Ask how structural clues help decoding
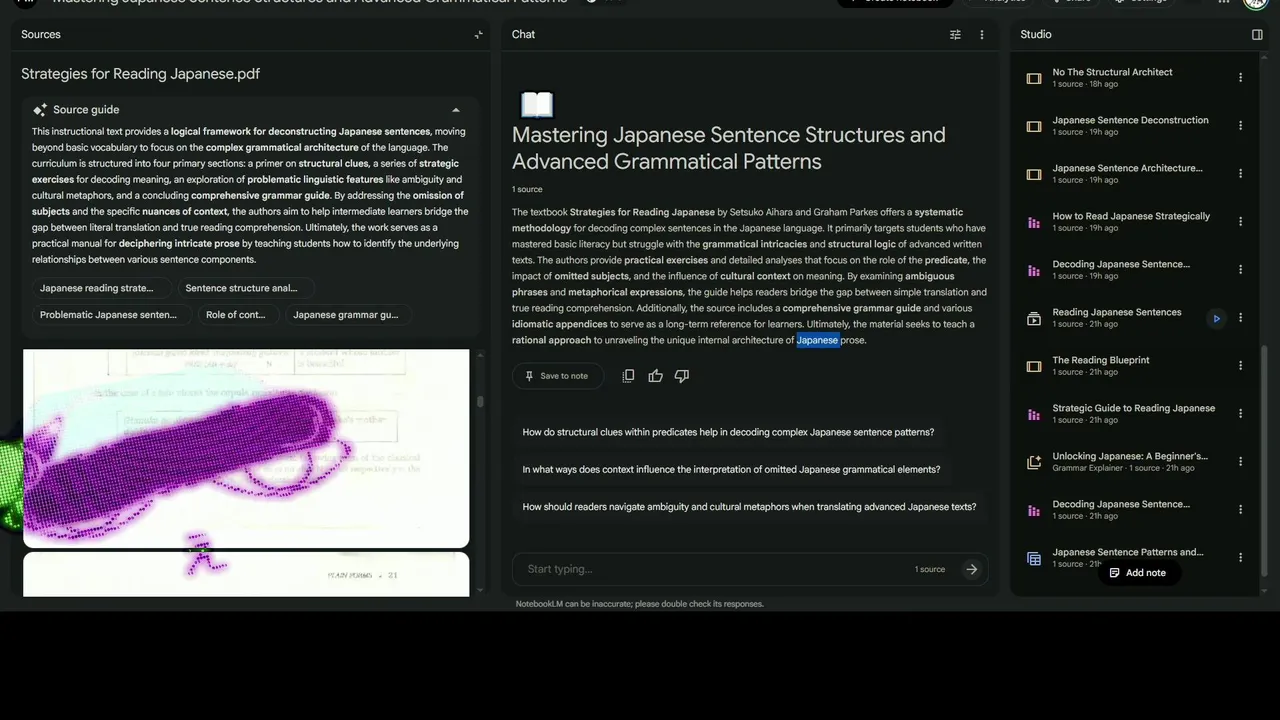 coord(728,432)
